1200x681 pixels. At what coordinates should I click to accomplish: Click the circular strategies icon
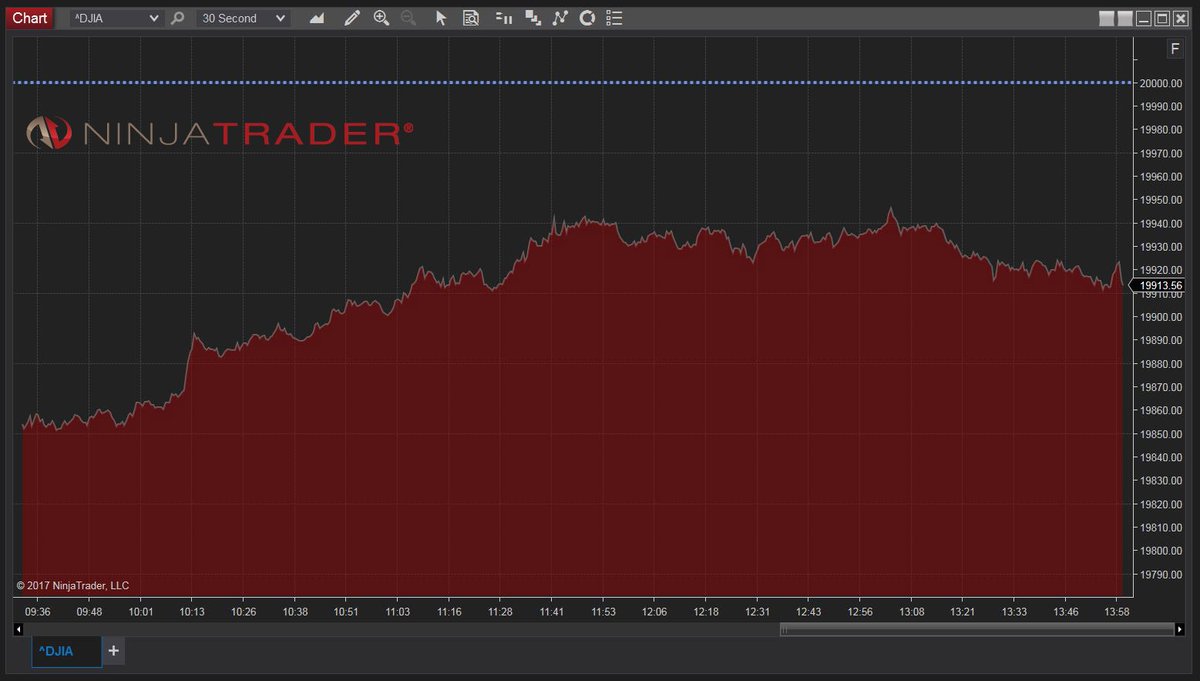tap(588, 18)
